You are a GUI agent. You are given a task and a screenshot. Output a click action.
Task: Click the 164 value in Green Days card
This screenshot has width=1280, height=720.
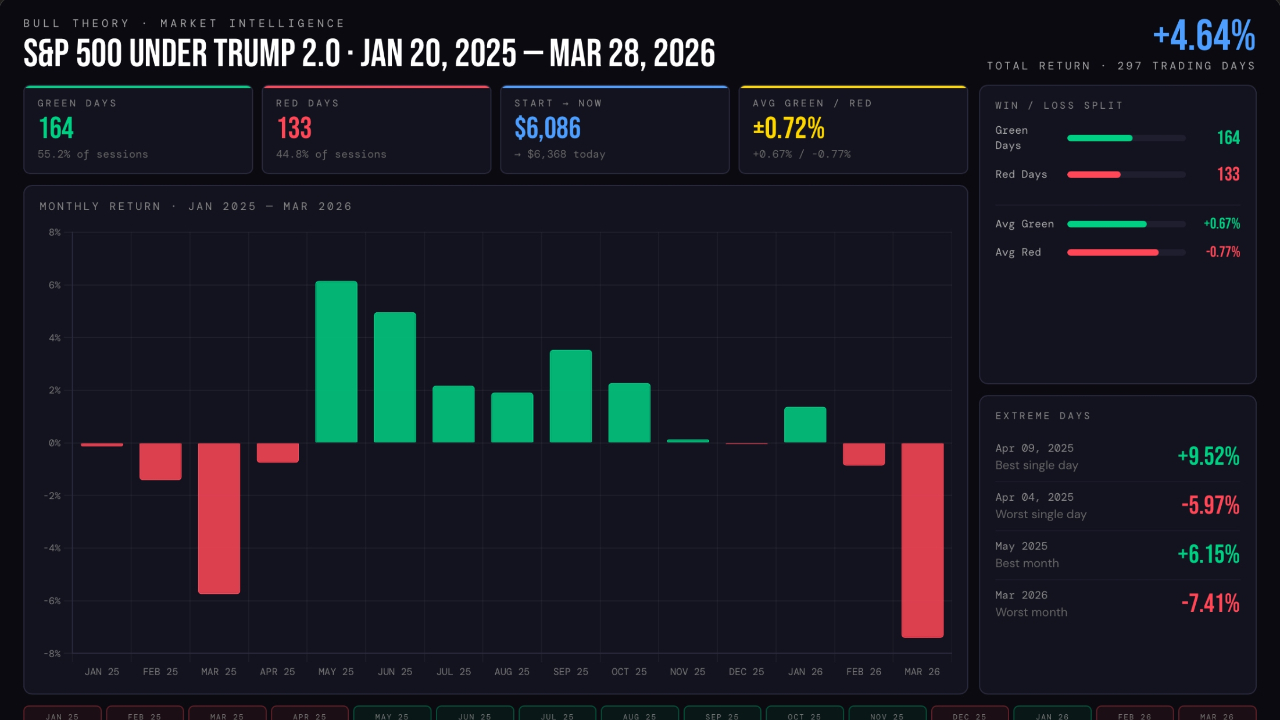(56, 128)
